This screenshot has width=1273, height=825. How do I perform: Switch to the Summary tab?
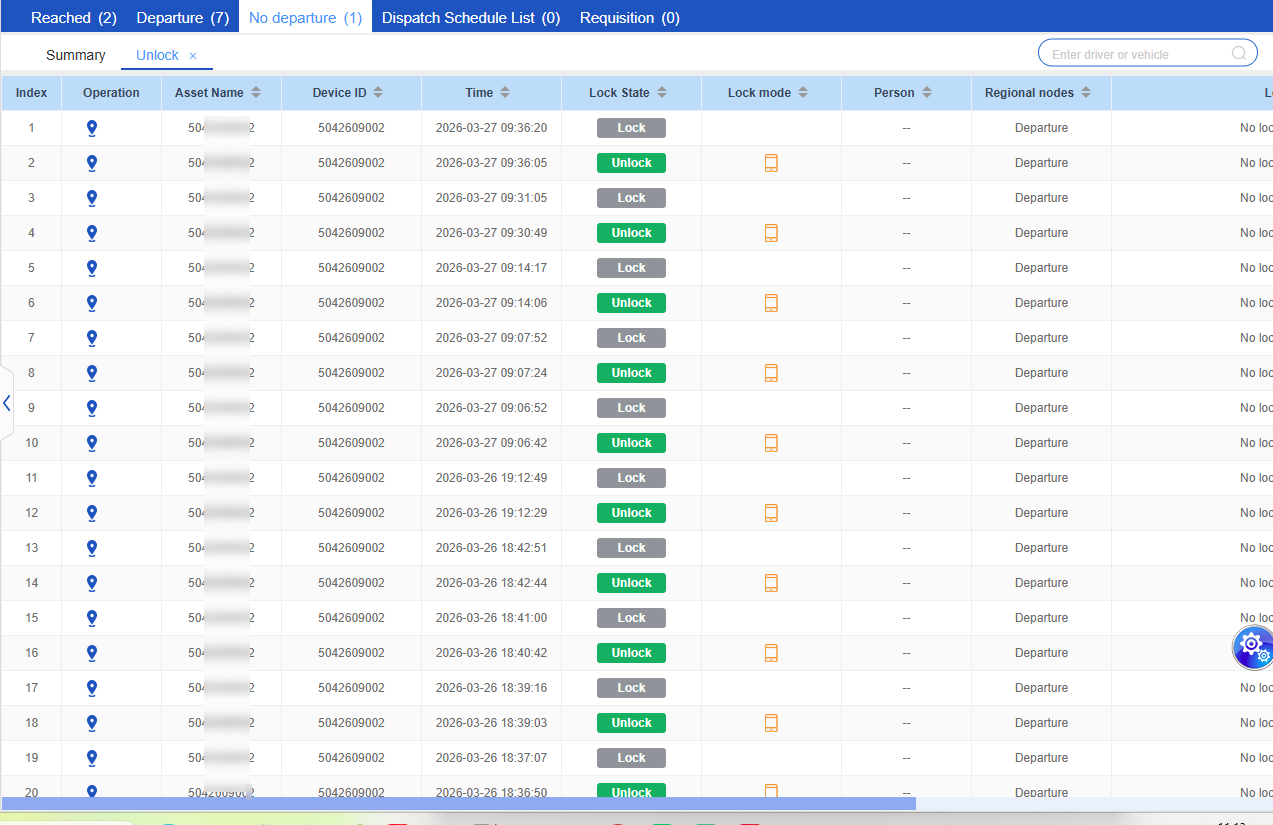click(x=75, y=55)
